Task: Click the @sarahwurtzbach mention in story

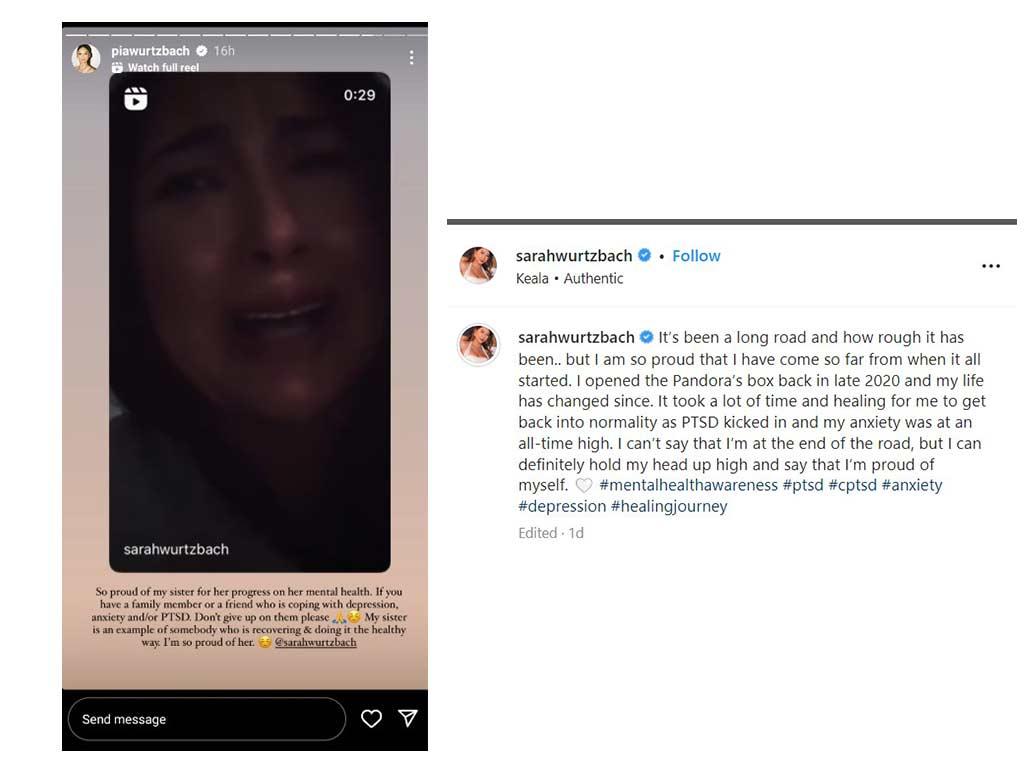Action: pyautogui.click(x=316, y=642)
